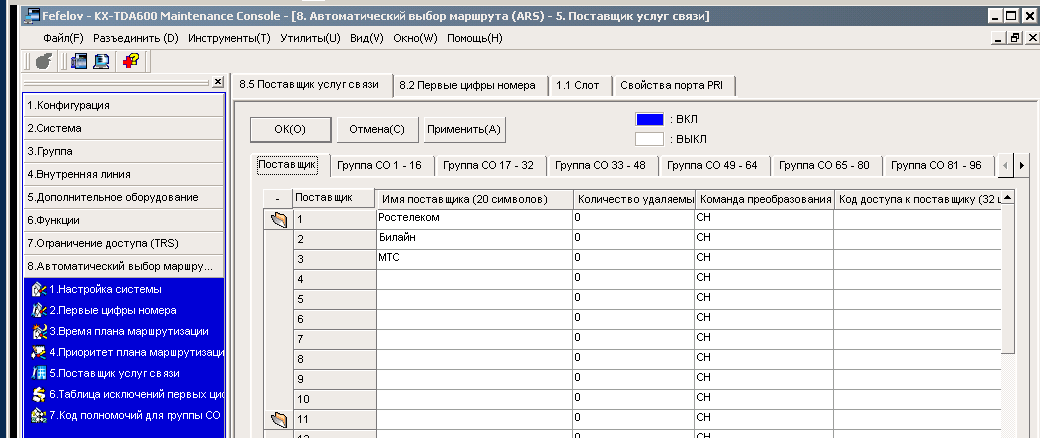
Task: Open the Инструменты(T) menu
Action: (x=229, y=38)
